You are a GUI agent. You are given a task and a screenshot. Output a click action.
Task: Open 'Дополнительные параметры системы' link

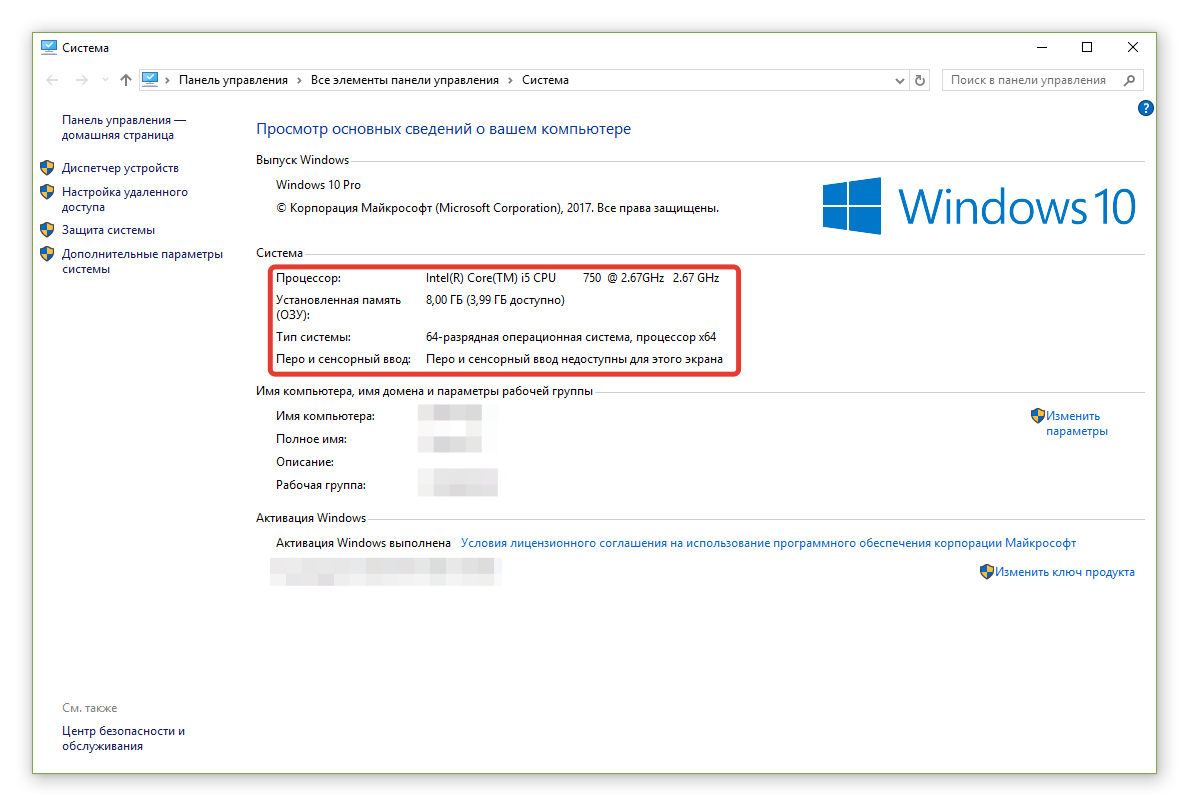(x=142, y=262)
